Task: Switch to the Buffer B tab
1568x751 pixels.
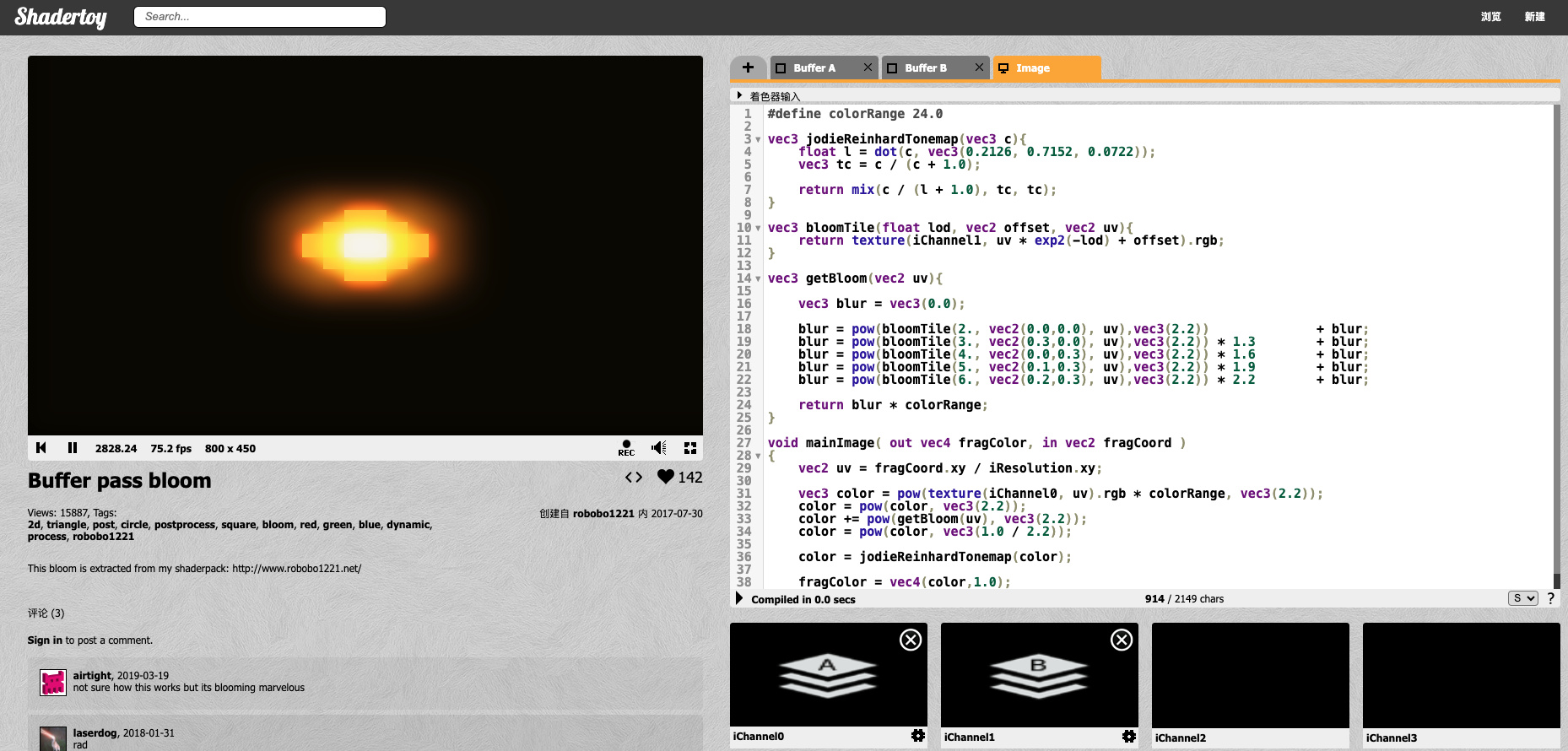Action: point(926,68)
